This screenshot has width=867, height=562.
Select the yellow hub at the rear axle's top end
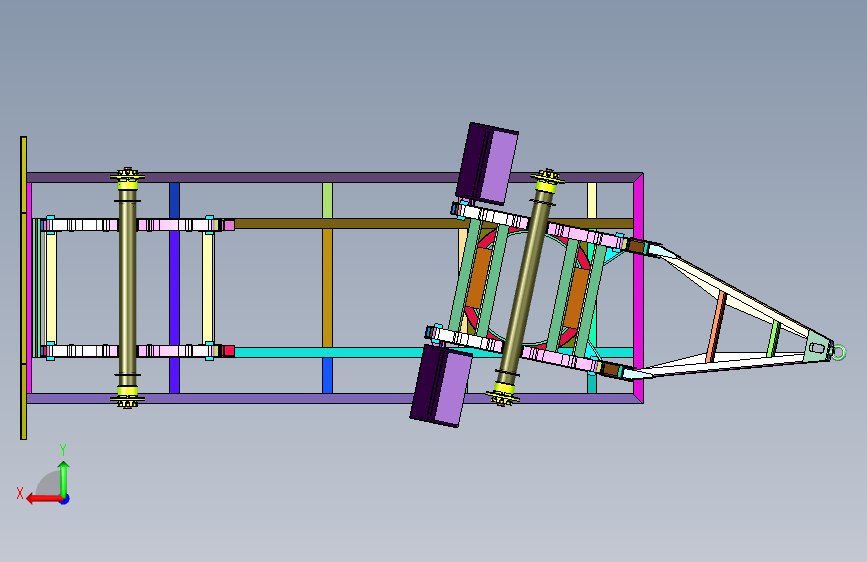tap(128, 178)
